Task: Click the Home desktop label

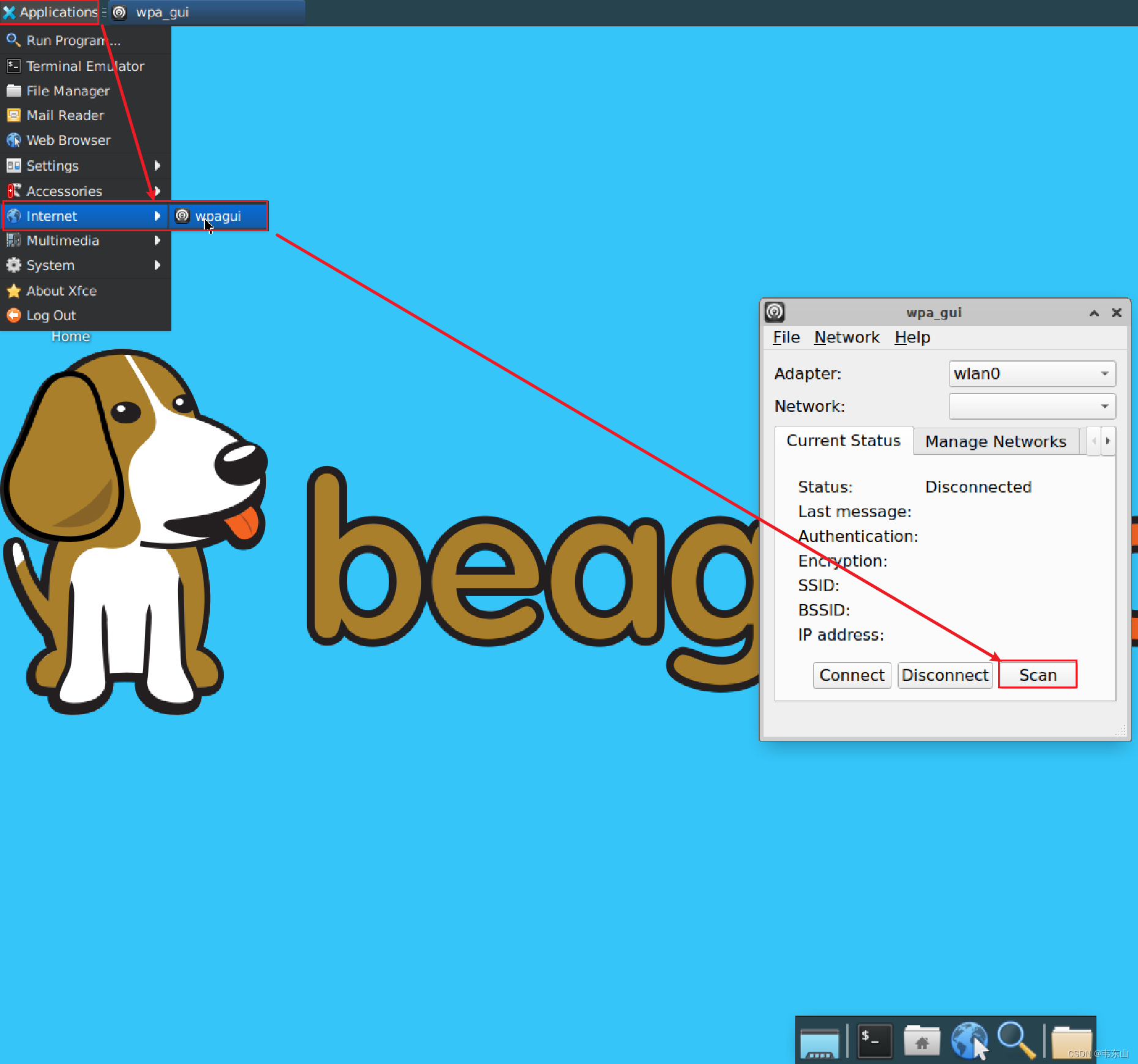Action: 70,336
